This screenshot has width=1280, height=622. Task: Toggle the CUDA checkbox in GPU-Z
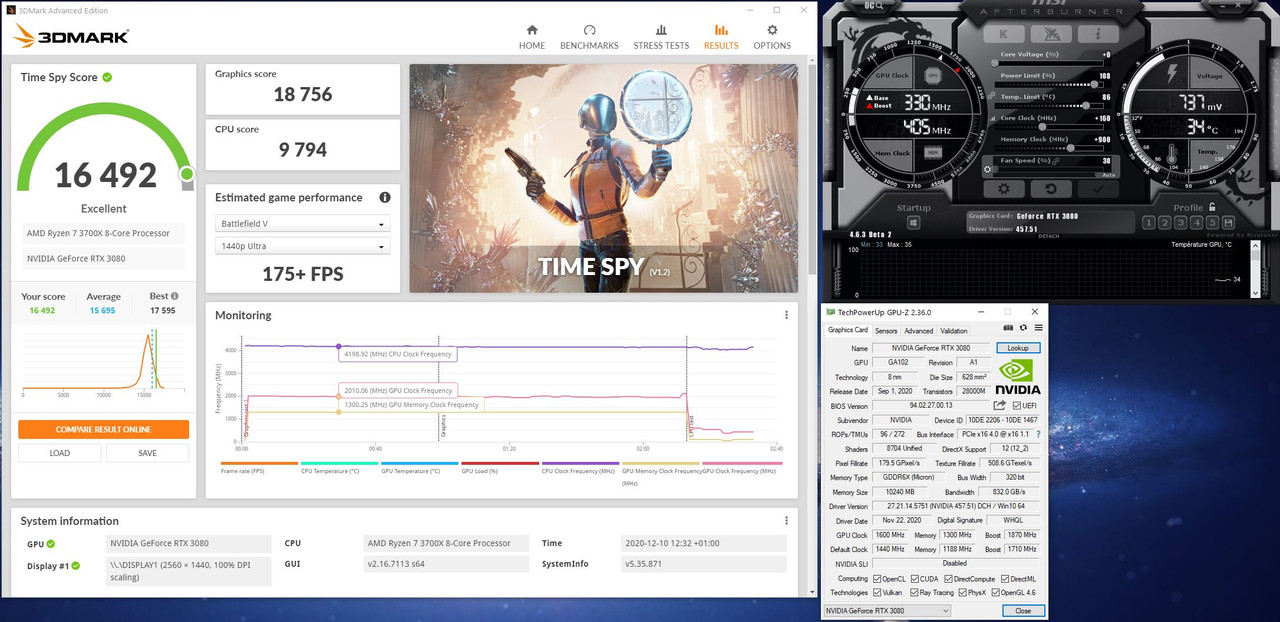915,579
